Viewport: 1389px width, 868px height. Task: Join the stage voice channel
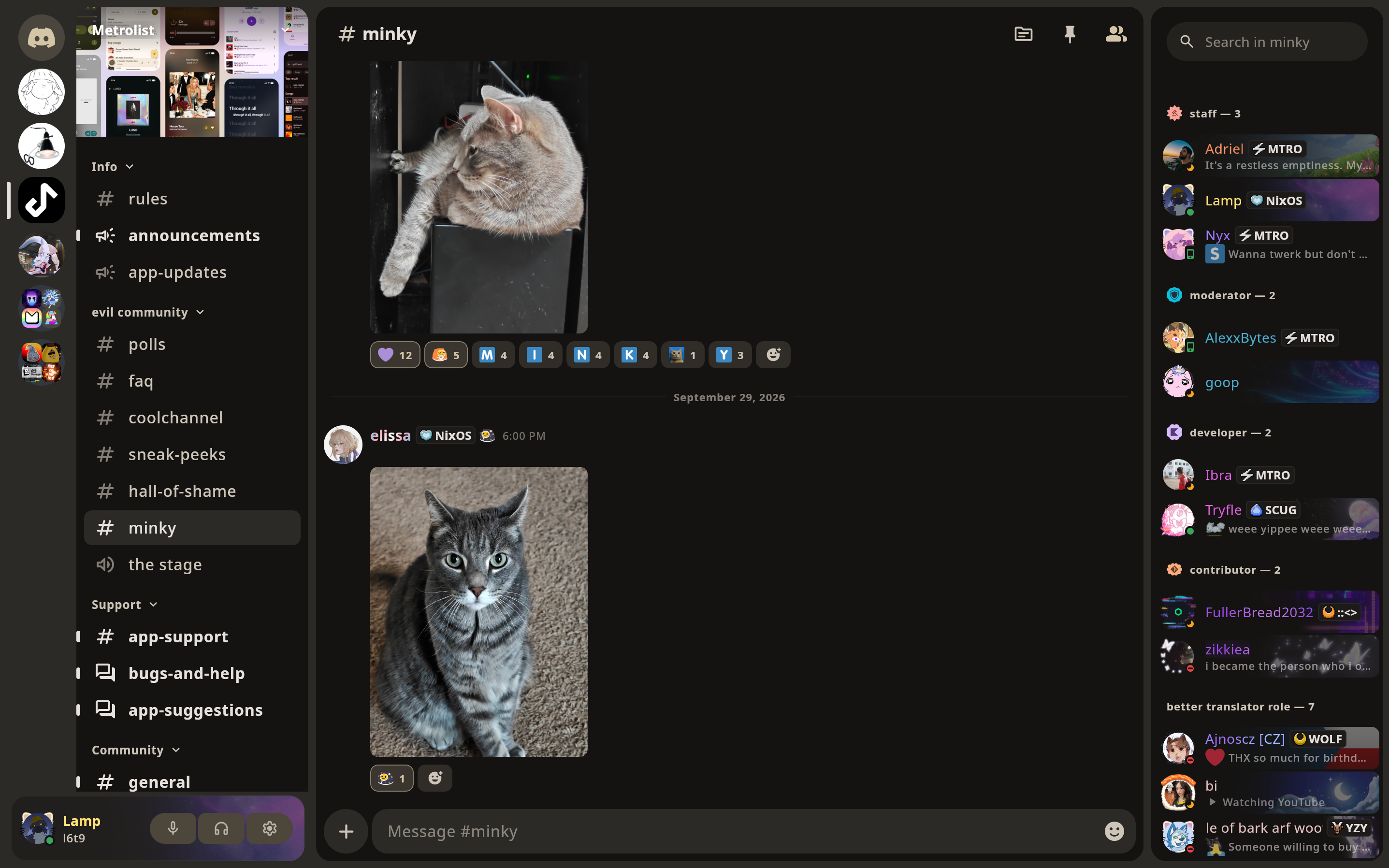pyautogui.click(x=192, y=564)
